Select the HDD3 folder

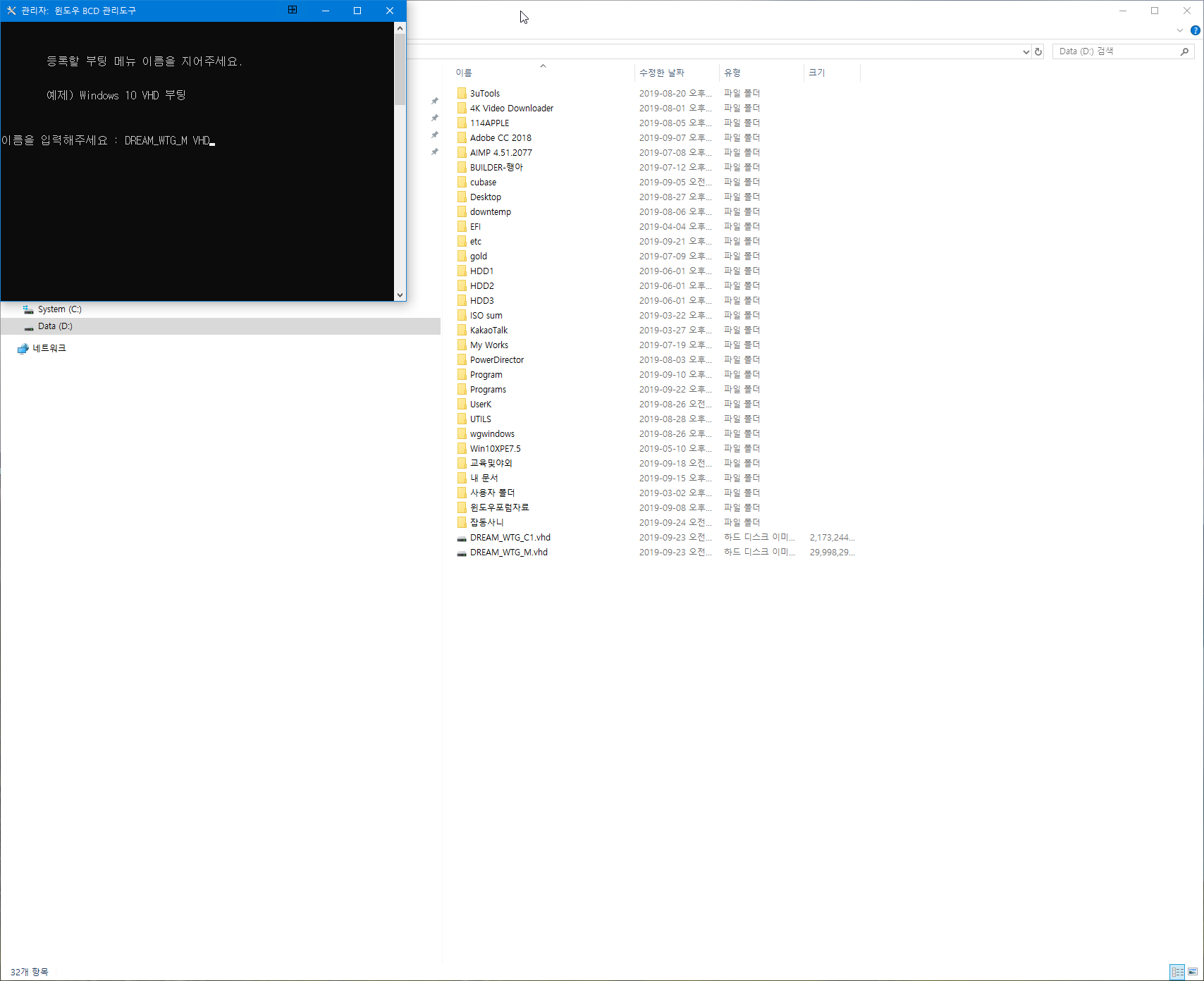click(x=482, y=300)
